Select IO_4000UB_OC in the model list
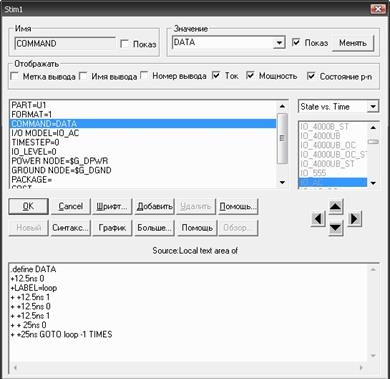Viewport: 390px width, 379px height. [x=333, y=145]
